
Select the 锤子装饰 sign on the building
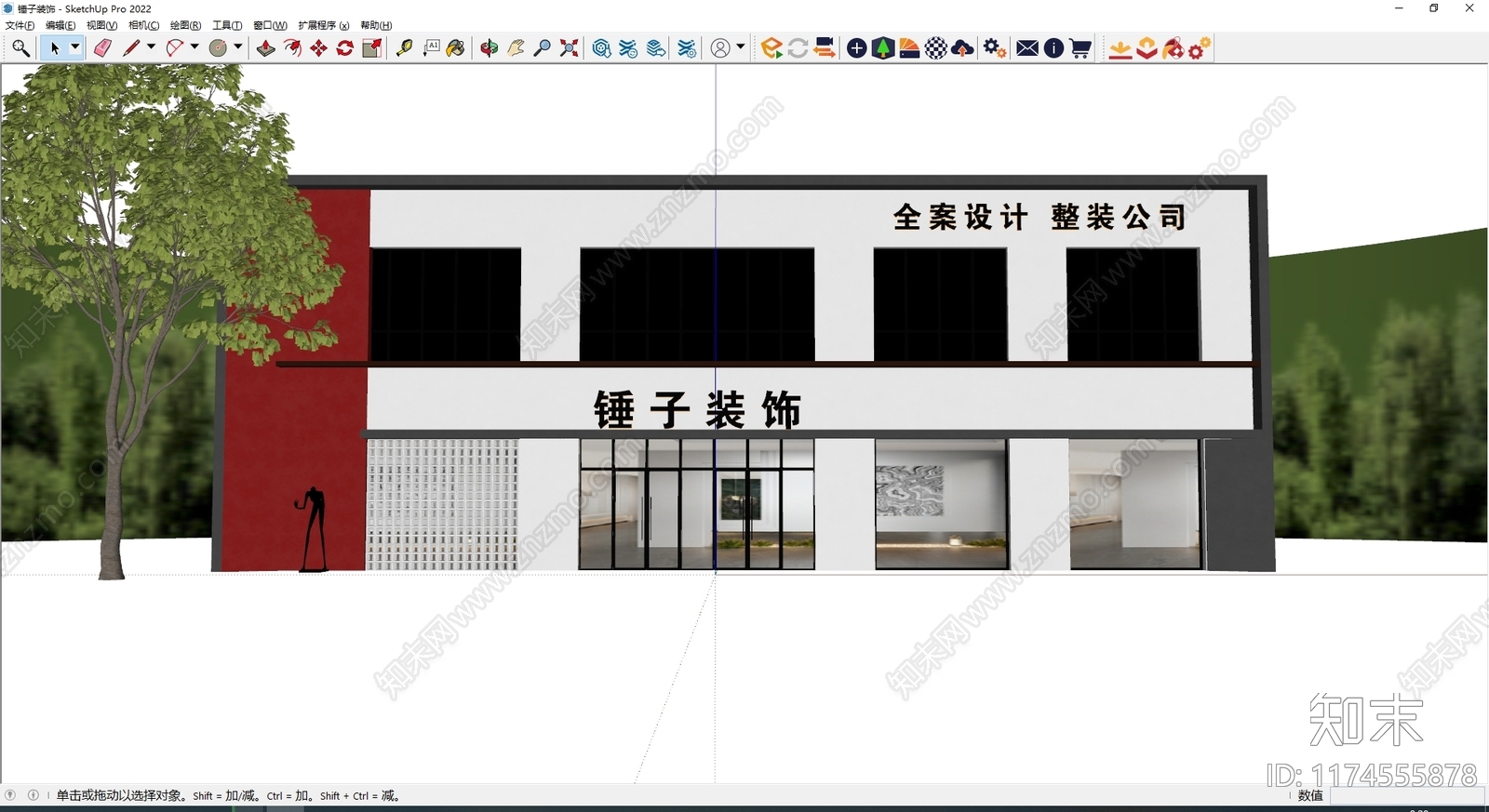point(697,409)
